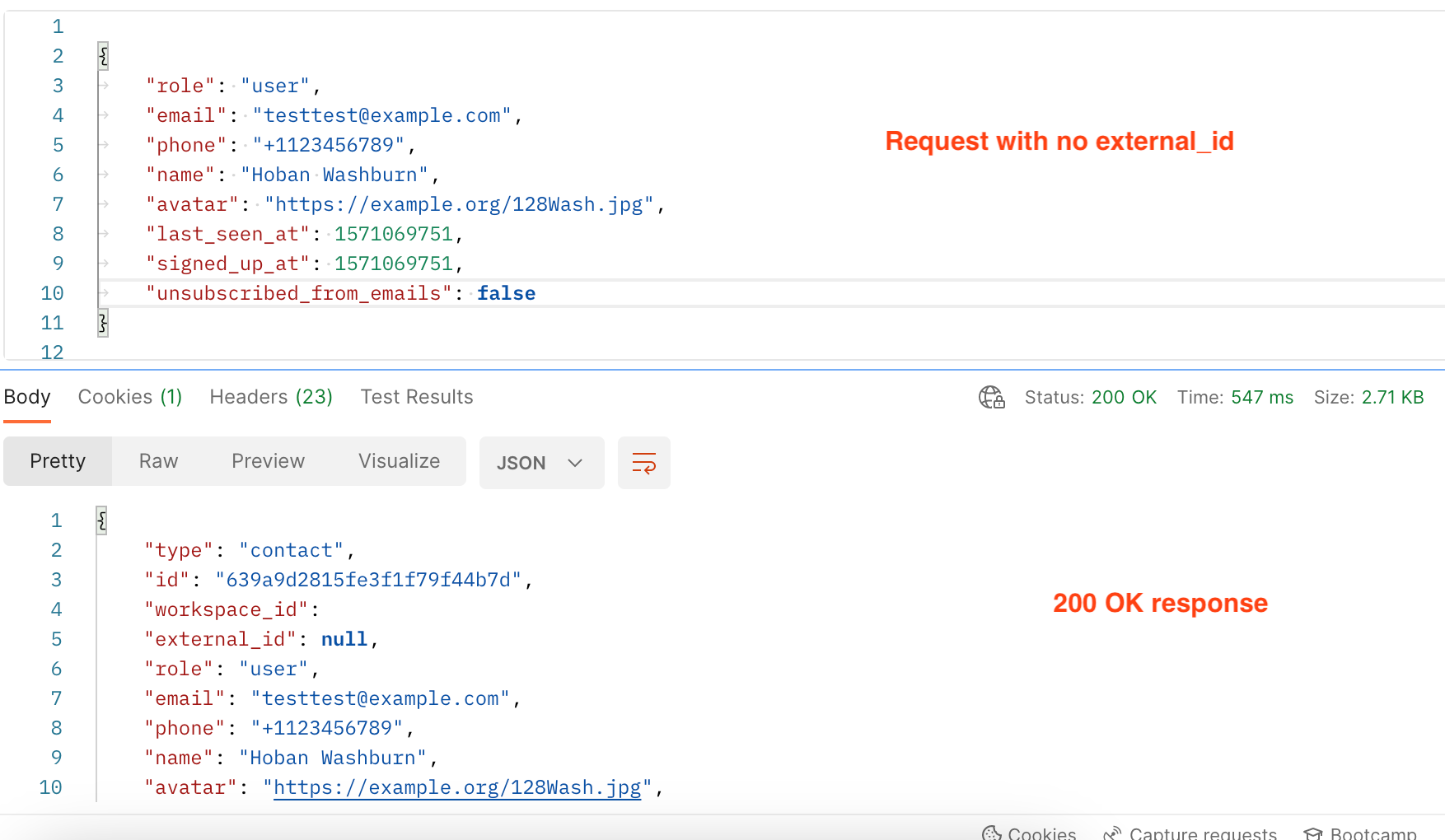Viewport: 1445px width, 840px height.
Task: Switch to the Test Results tab
Action: point(417,397)
